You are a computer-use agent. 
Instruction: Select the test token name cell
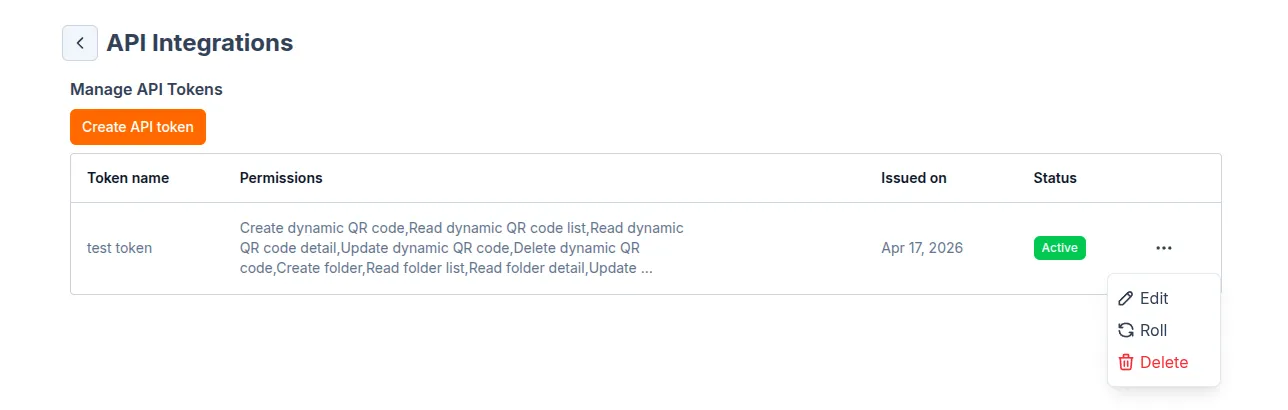[120, 248]
